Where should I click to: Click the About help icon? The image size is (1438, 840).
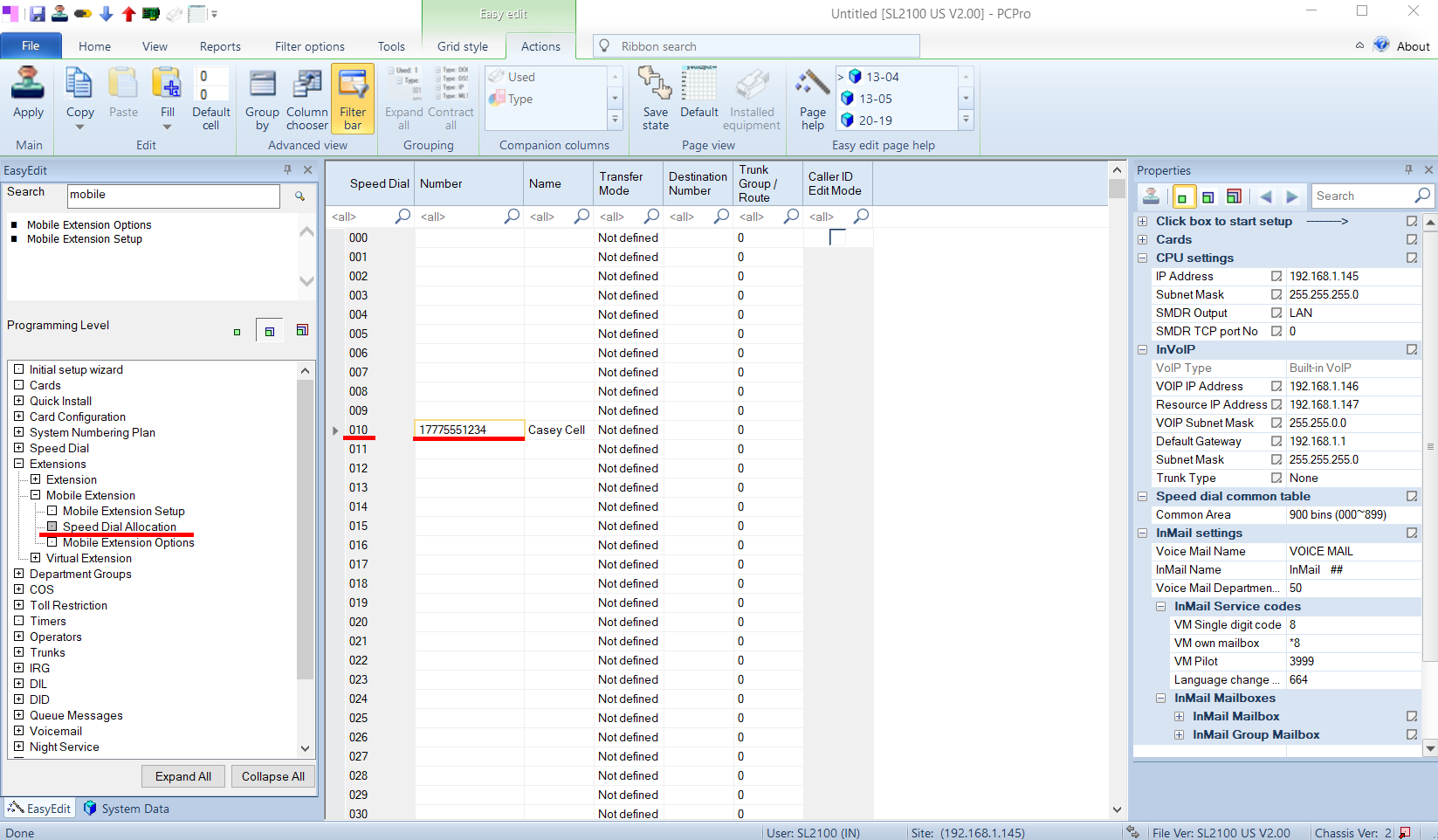[x=1381, y=45]
